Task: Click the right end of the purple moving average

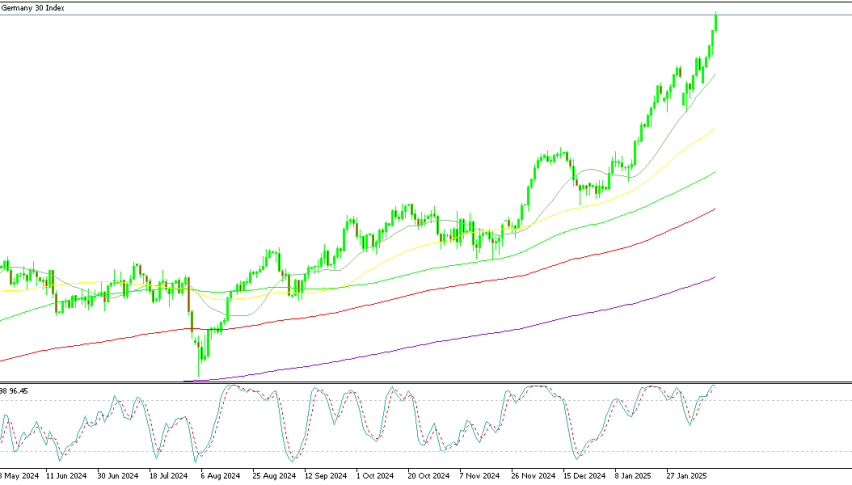Action: [713, 278]
